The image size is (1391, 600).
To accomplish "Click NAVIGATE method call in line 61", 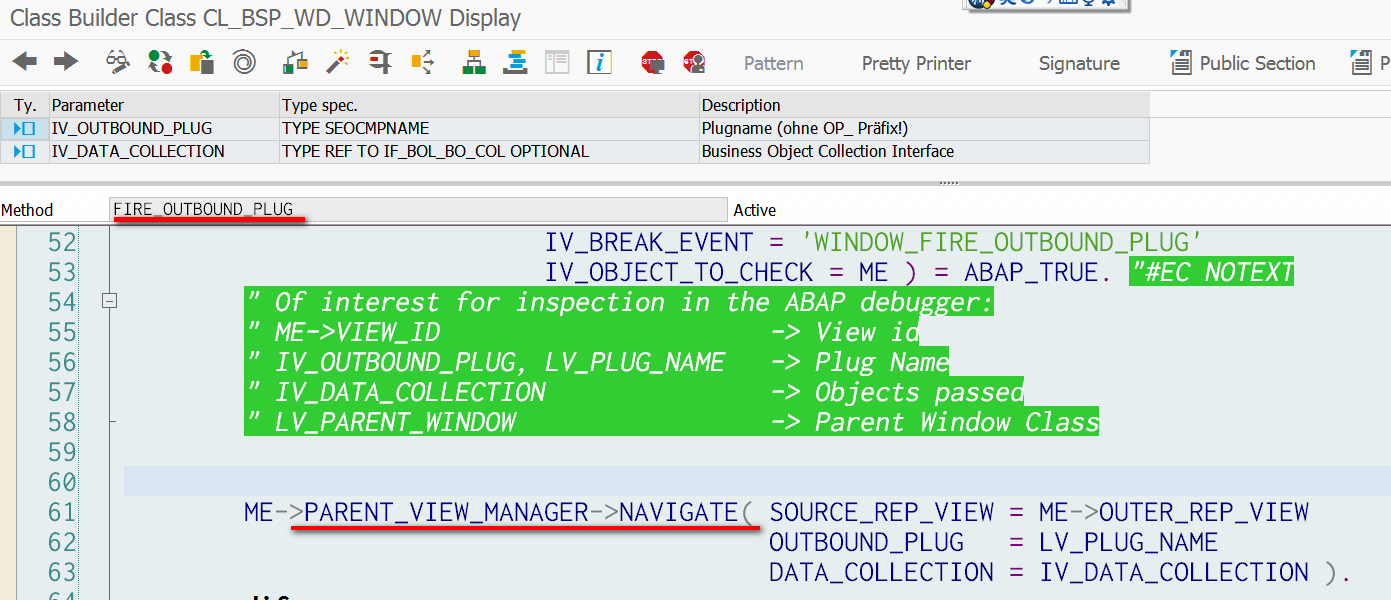I will click(679, 512).
